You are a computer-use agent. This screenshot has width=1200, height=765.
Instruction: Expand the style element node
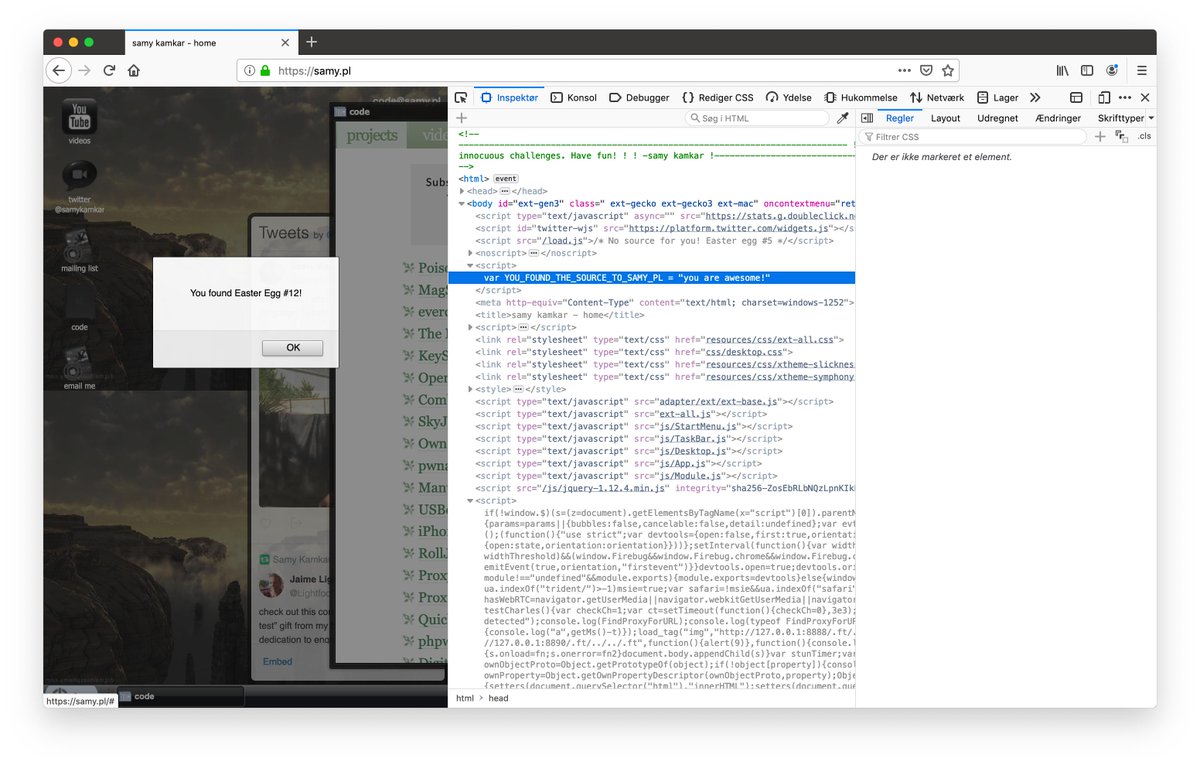point(471,389)
